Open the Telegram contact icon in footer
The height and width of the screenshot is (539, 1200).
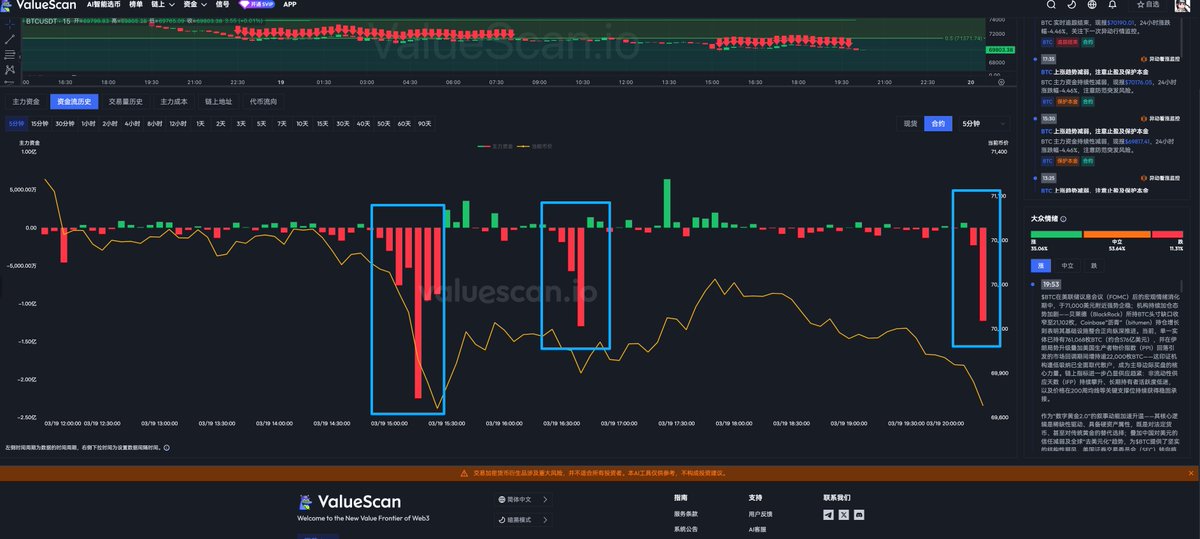pos(828,514)
